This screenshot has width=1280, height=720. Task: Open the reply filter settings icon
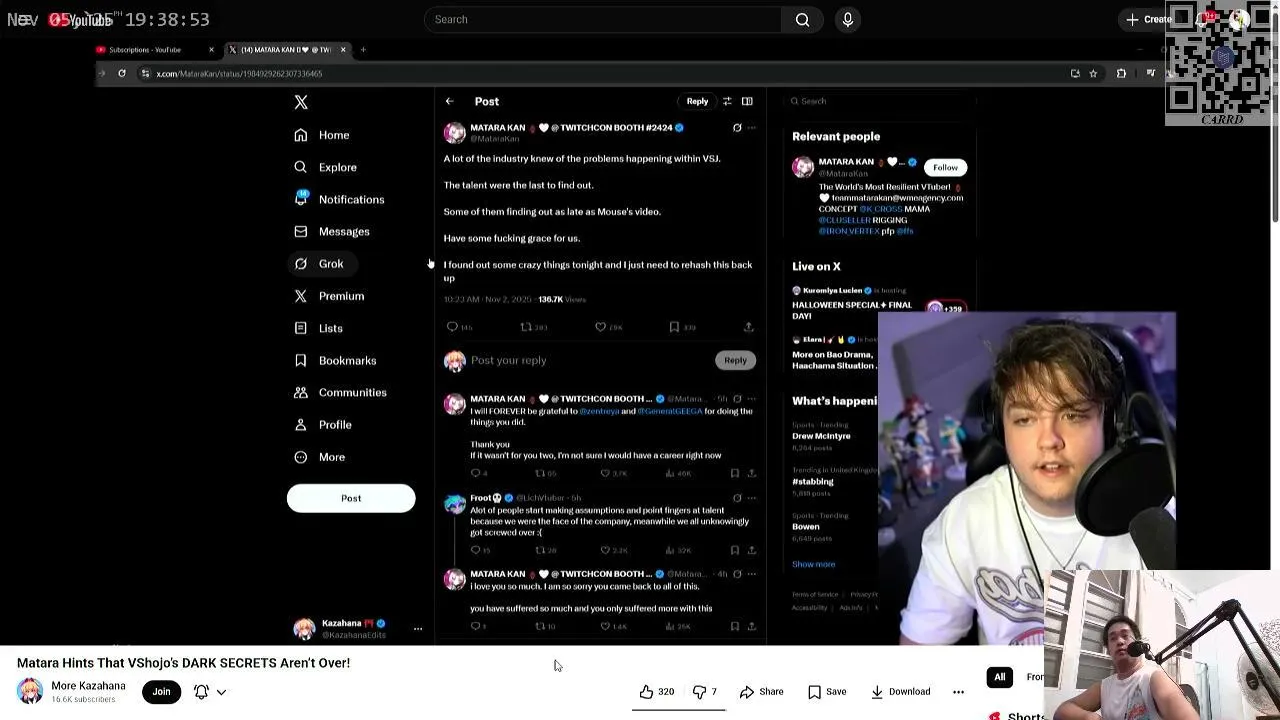point(727,101)
